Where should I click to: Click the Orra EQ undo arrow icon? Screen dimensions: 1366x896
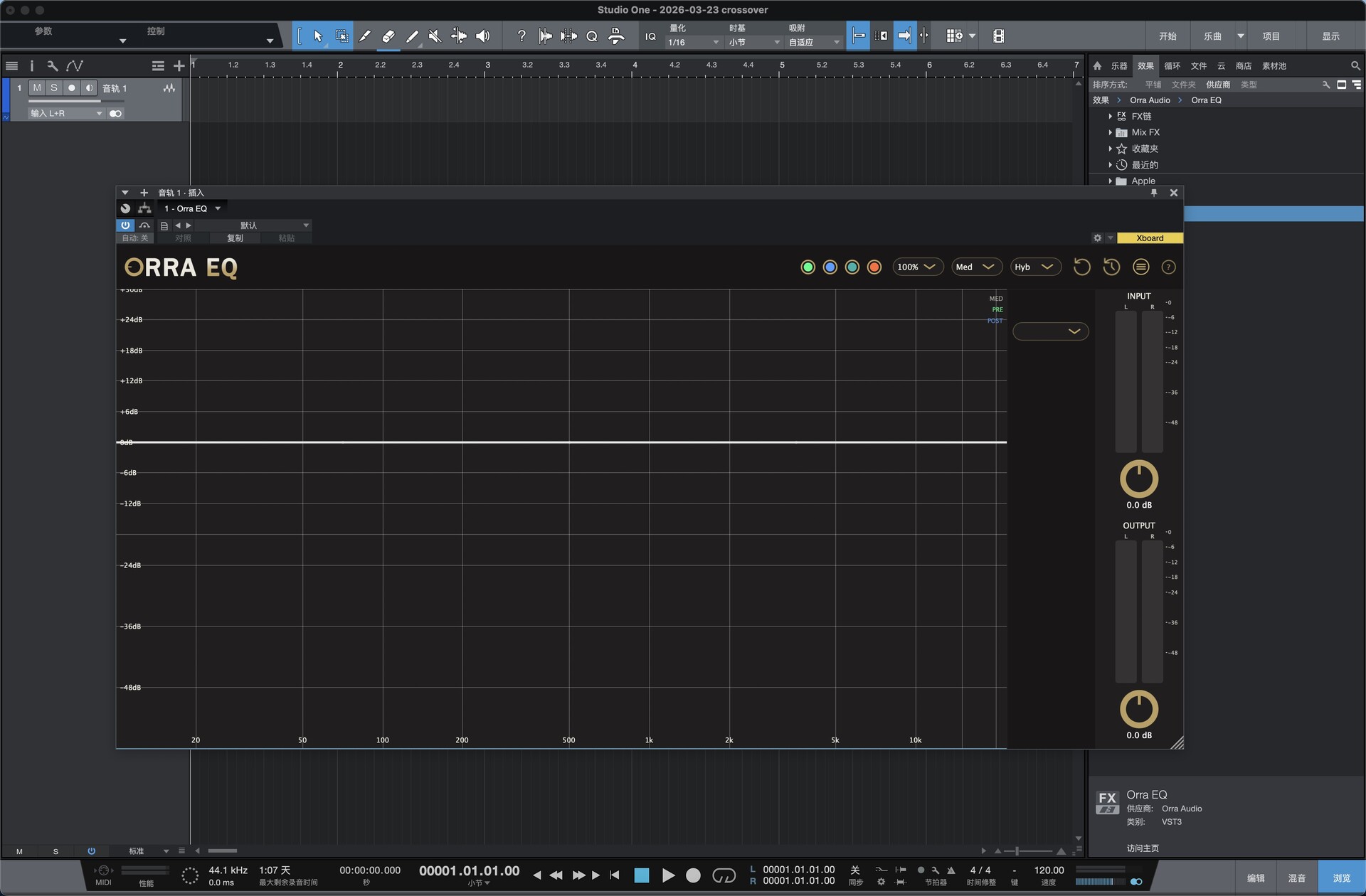1081,267
